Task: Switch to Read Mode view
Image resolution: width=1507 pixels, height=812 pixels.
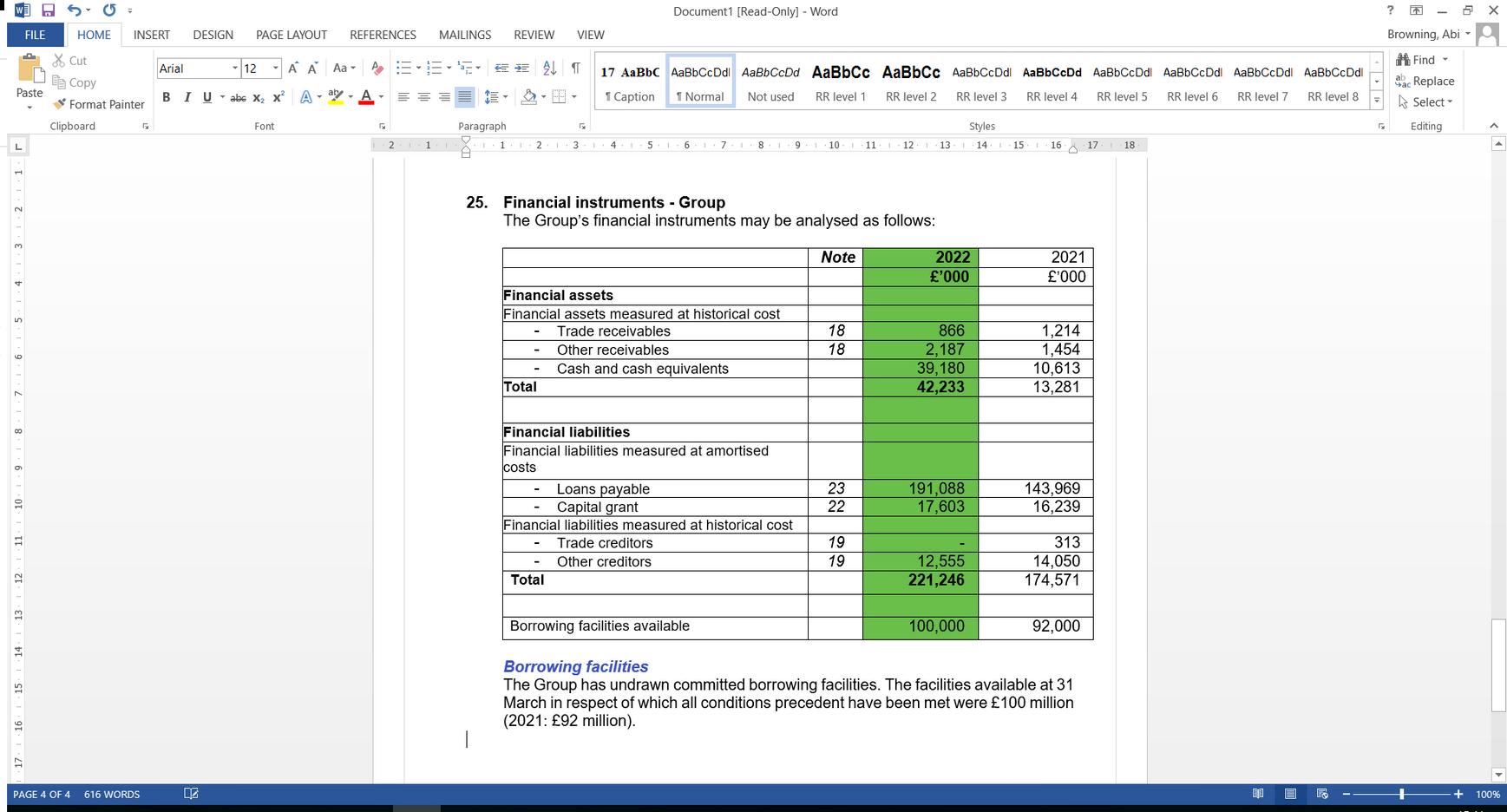Action: click(1258, 794)
